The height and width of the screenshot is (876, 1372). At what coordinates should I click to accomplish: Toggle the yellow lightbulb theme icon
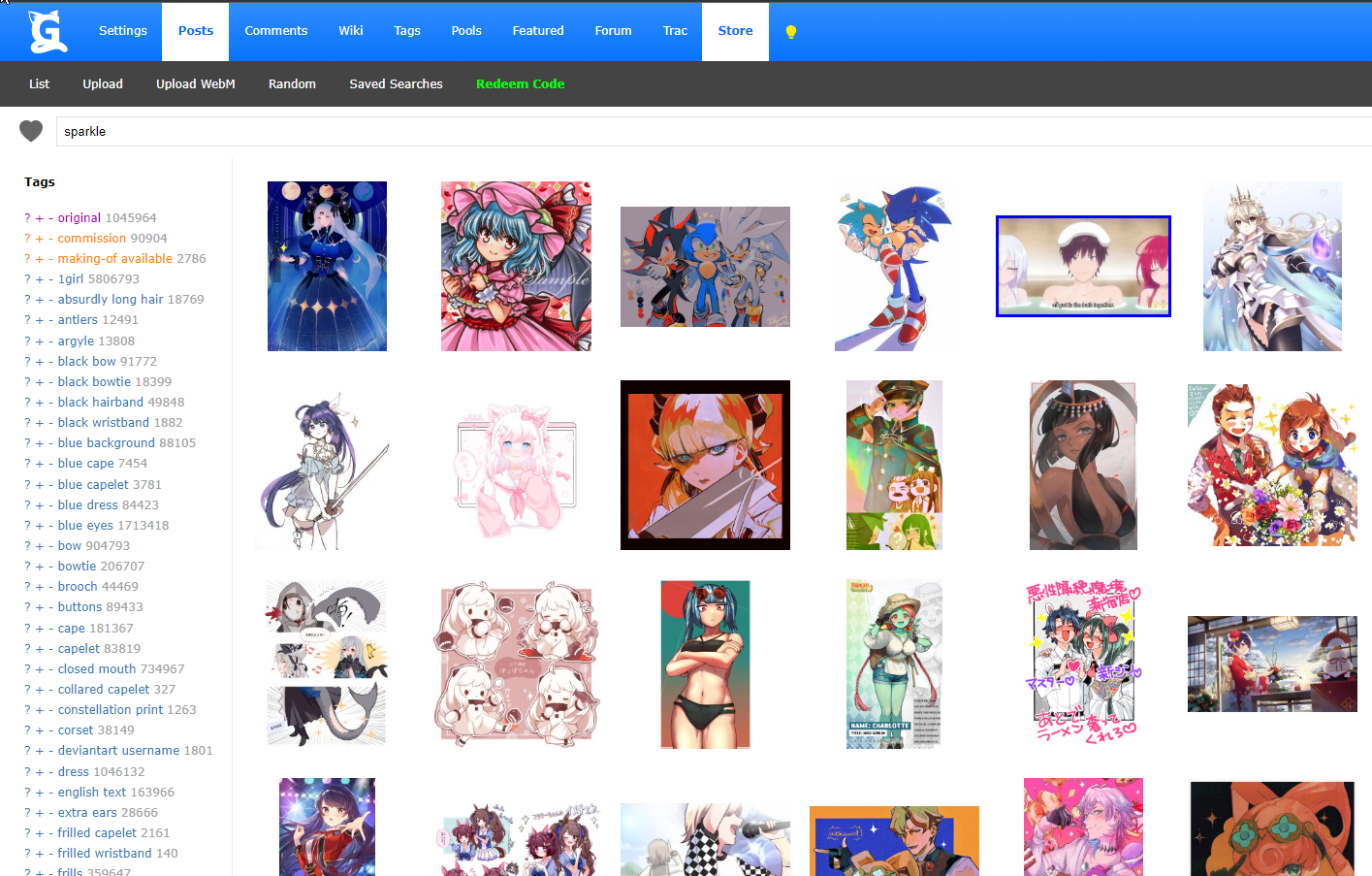(x=791, y=32)
